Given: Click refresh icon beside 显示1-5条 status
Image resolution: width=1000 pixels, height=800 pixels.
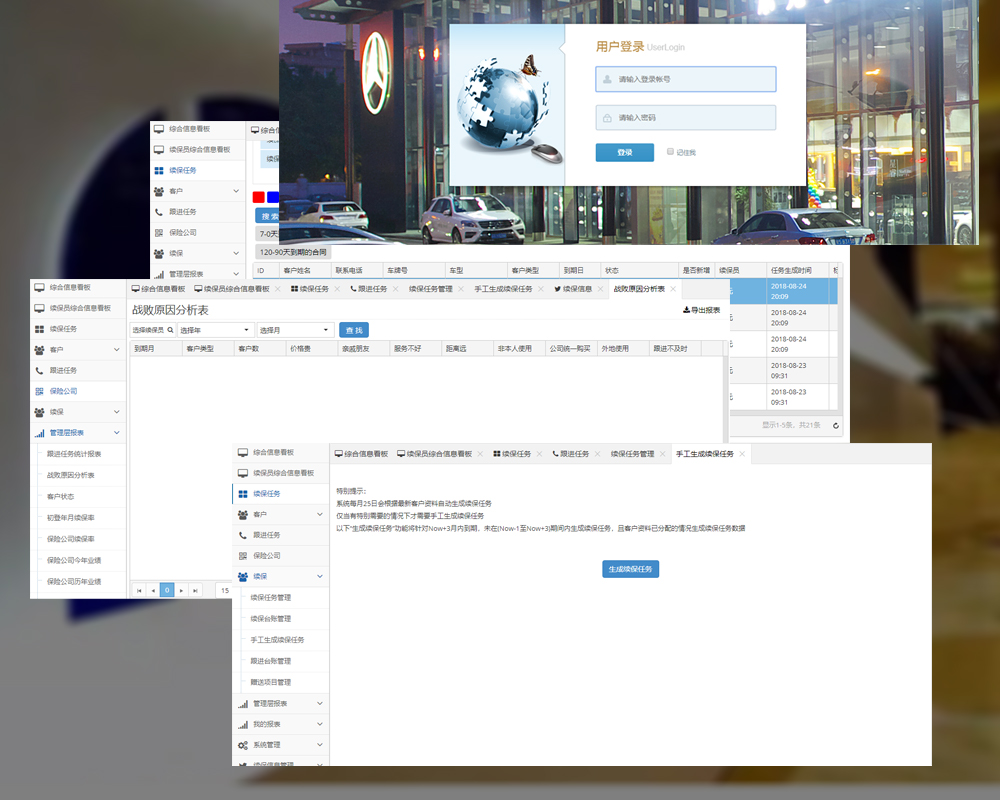Looking at the screenshot, I should 835,426.
